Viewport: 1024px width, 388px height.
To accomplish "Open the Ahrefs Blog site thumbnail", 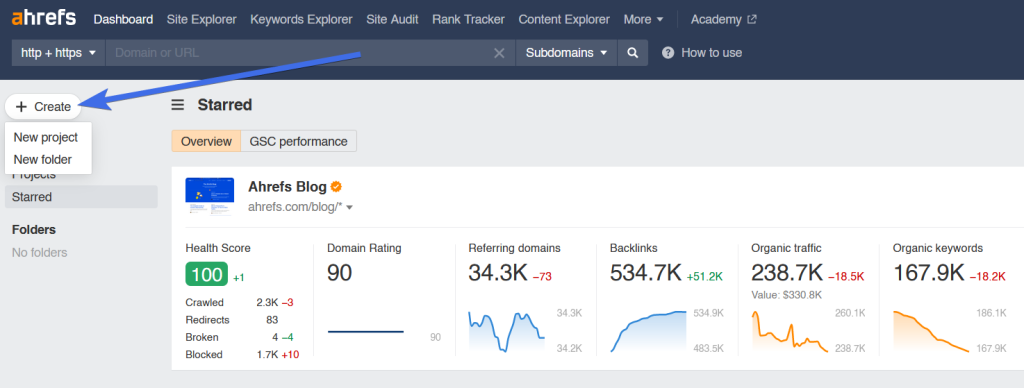I will pyautogui.click(x=209, y=197).
